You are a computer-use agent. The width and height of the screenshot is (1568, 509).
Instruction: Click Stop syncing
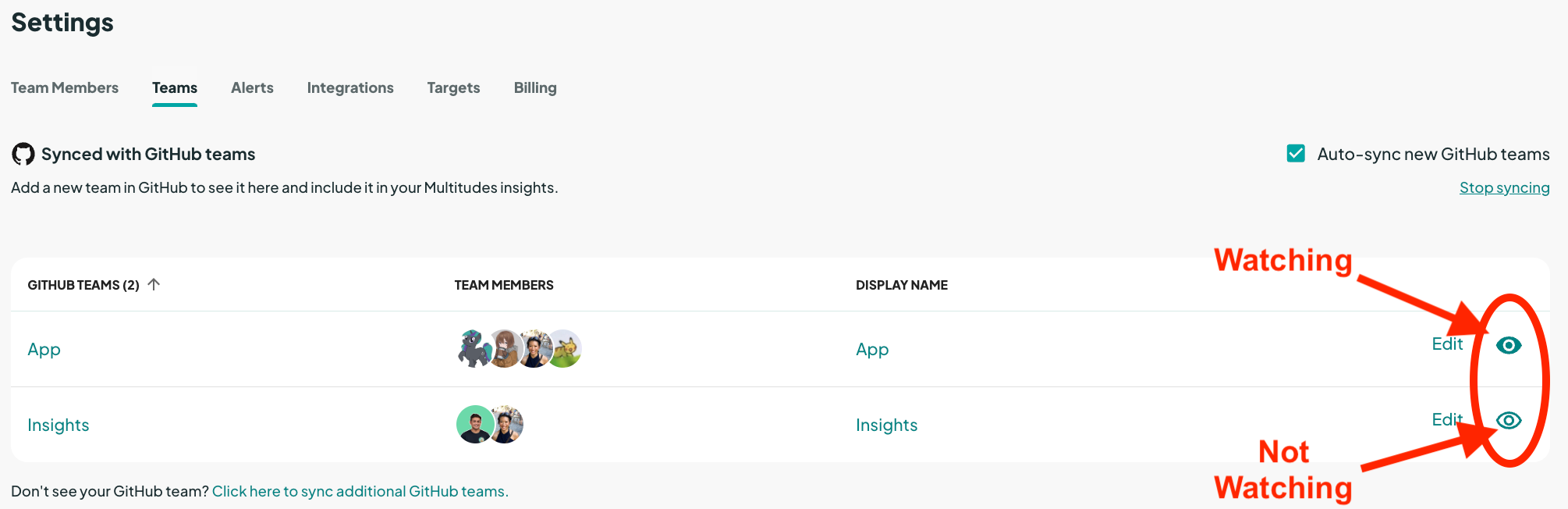pos(1504,187)
